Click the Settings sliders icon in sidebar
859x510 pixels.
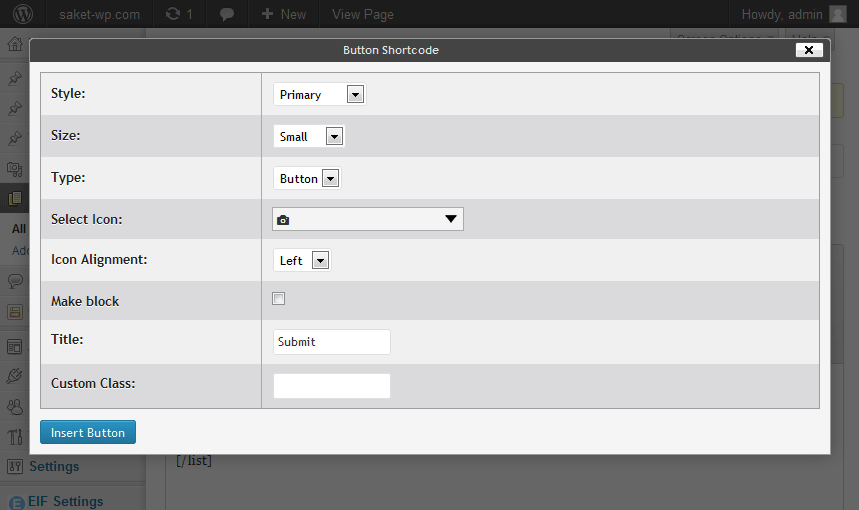pyautogui.click(x=15, y=467)
